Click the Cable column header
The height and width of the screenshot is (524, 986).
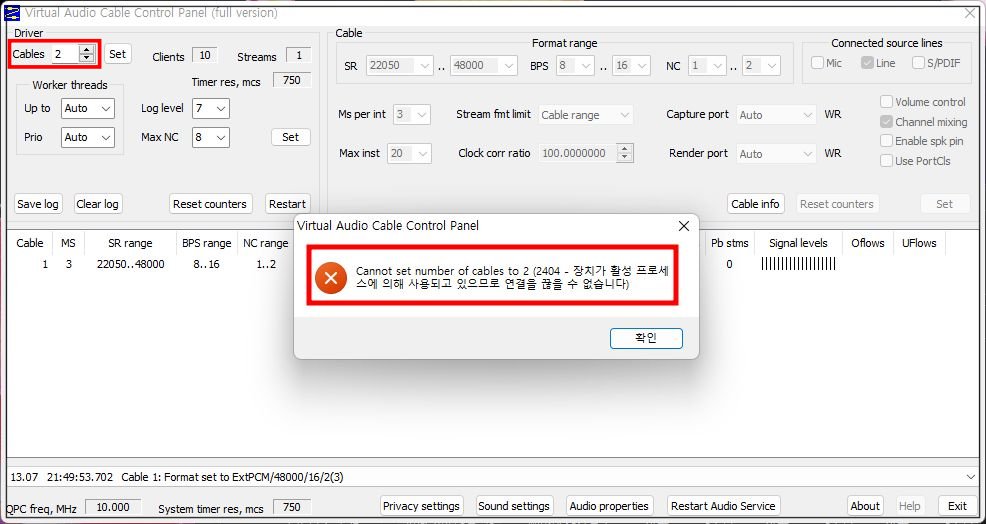[x=30, y=243]
